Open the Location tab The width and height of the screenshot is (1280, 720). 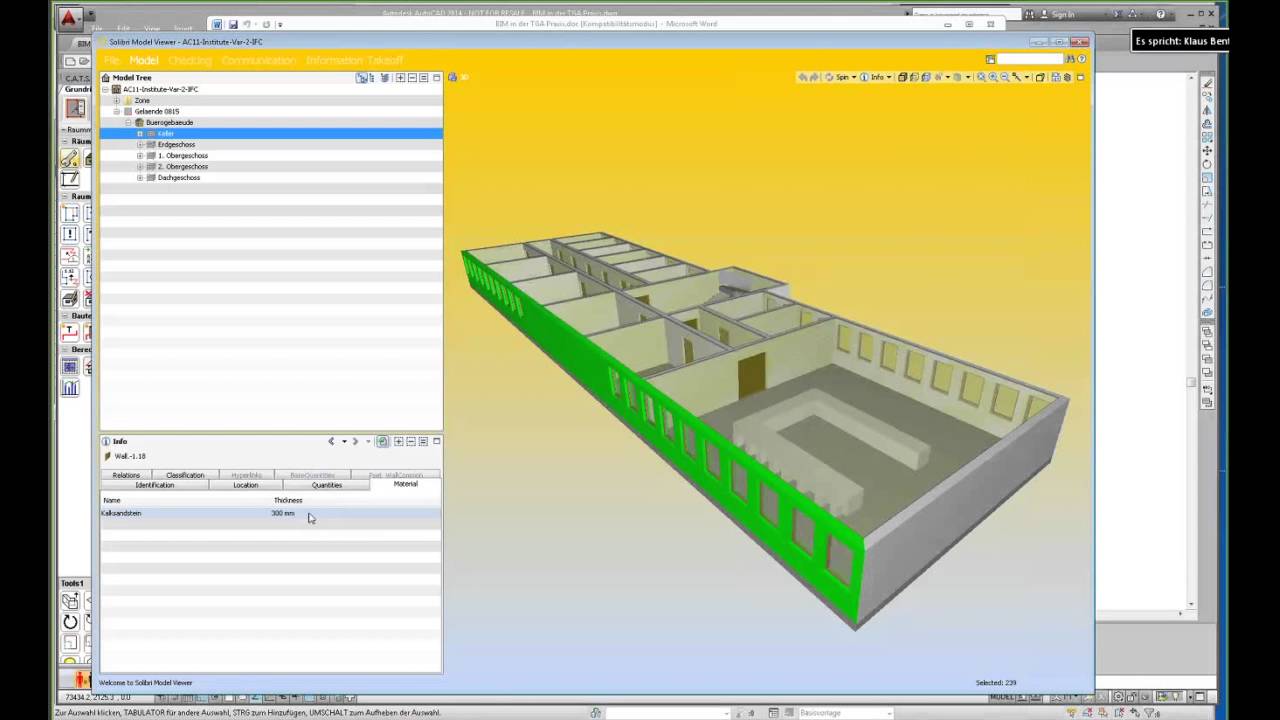(x=246, y=485)
